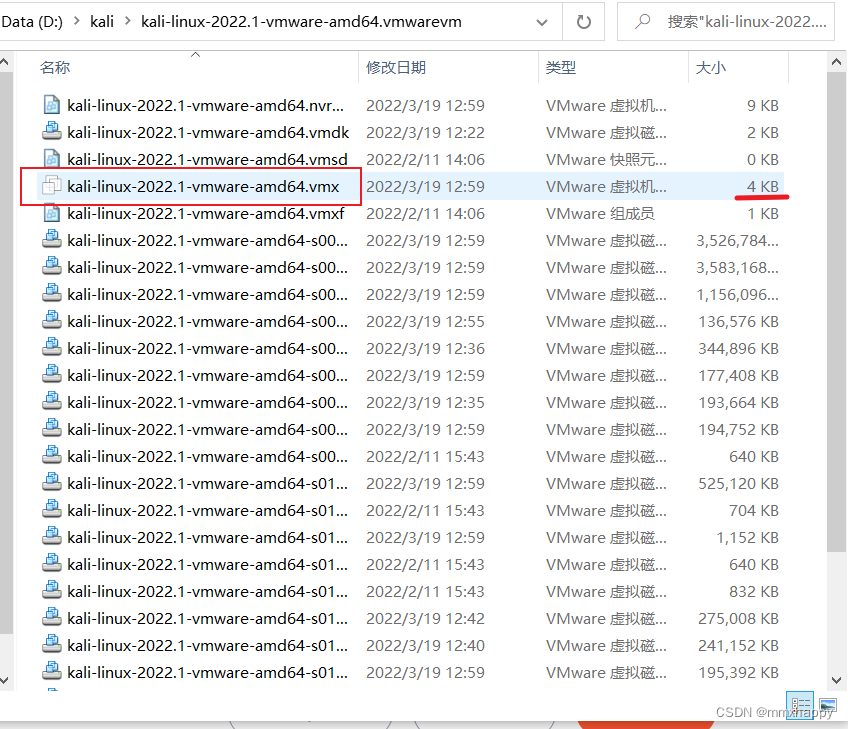Click the type 'VMware 组成员'

click(600, 214)
